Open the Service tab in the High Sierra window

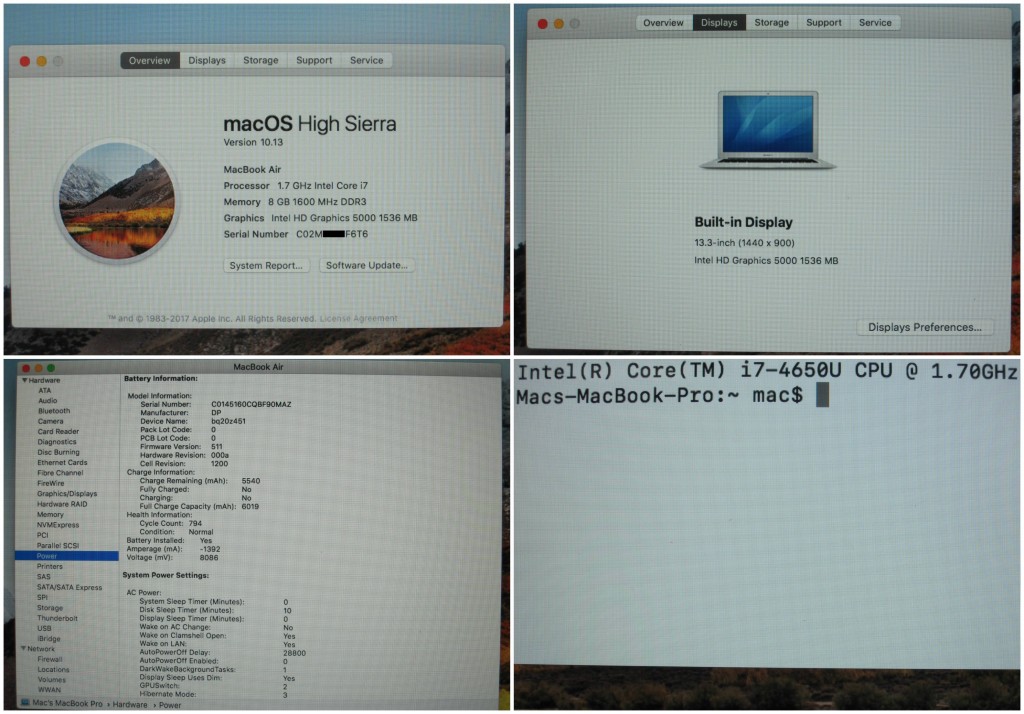tap(366, 60)
